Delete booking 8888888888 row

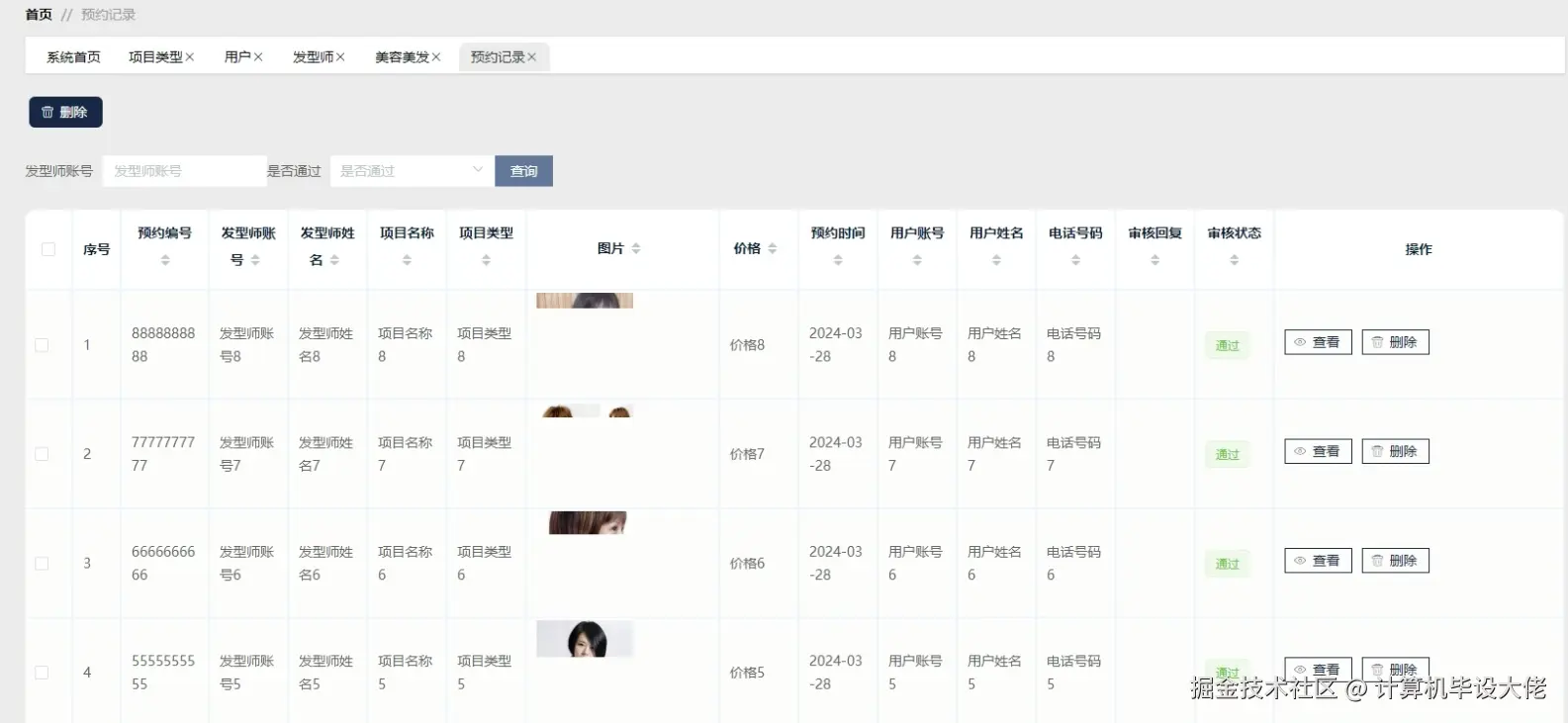1395,342
